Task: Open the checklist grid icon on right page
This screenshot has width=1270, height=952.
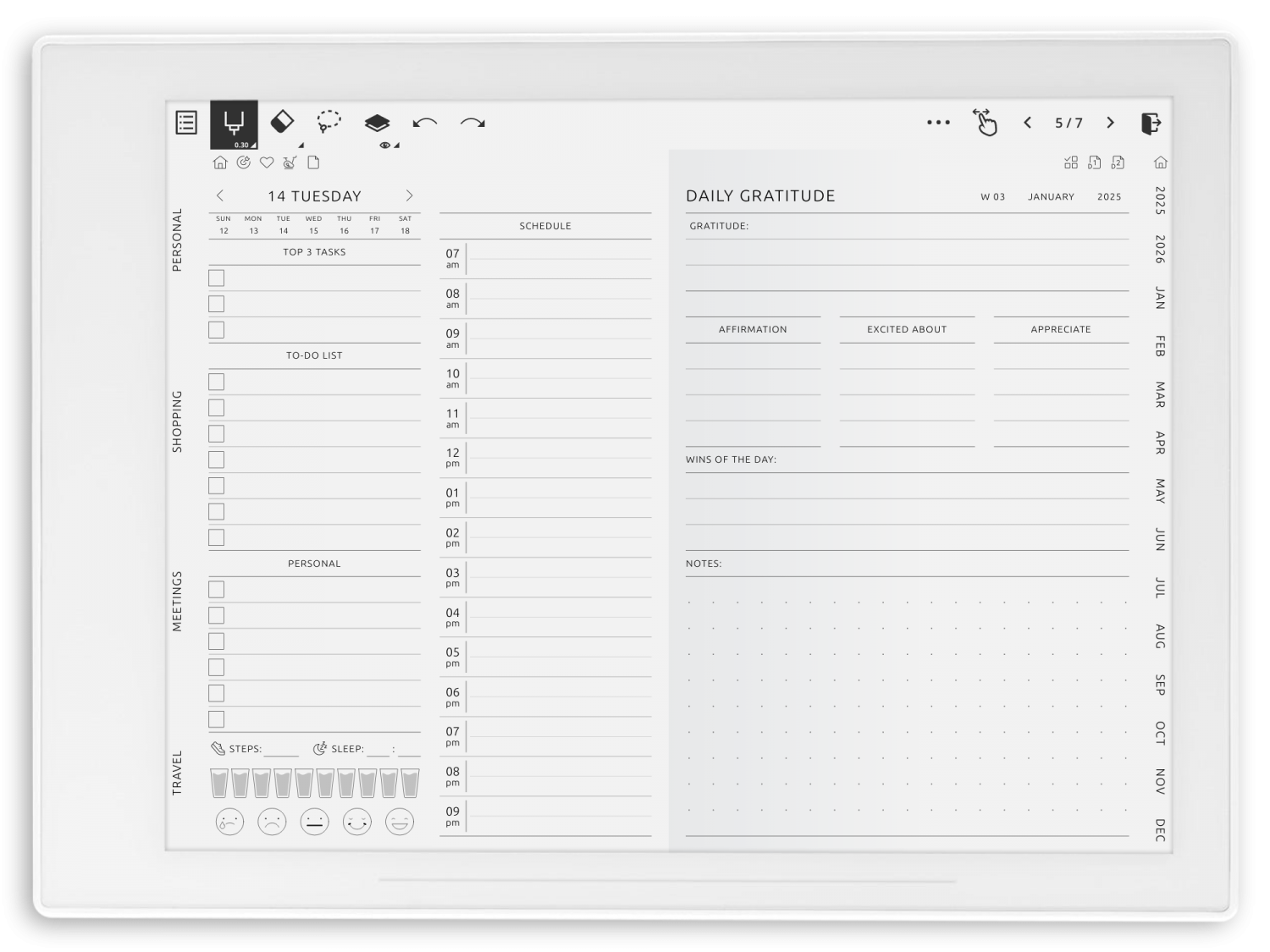Action: [x=1071, y=162]
